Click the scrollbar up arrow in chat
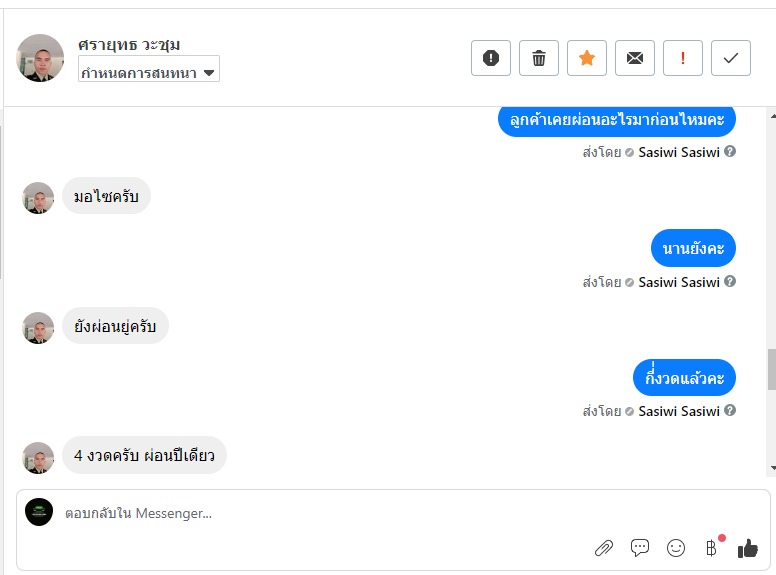The height and width of the screenshot is (575, 776). click(772, 116)
